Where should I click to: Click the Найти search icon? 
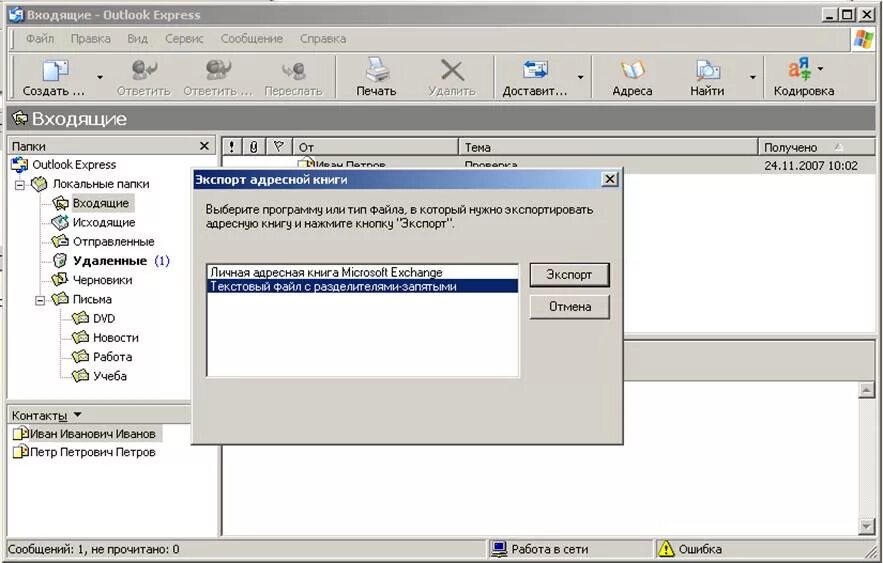707,70
